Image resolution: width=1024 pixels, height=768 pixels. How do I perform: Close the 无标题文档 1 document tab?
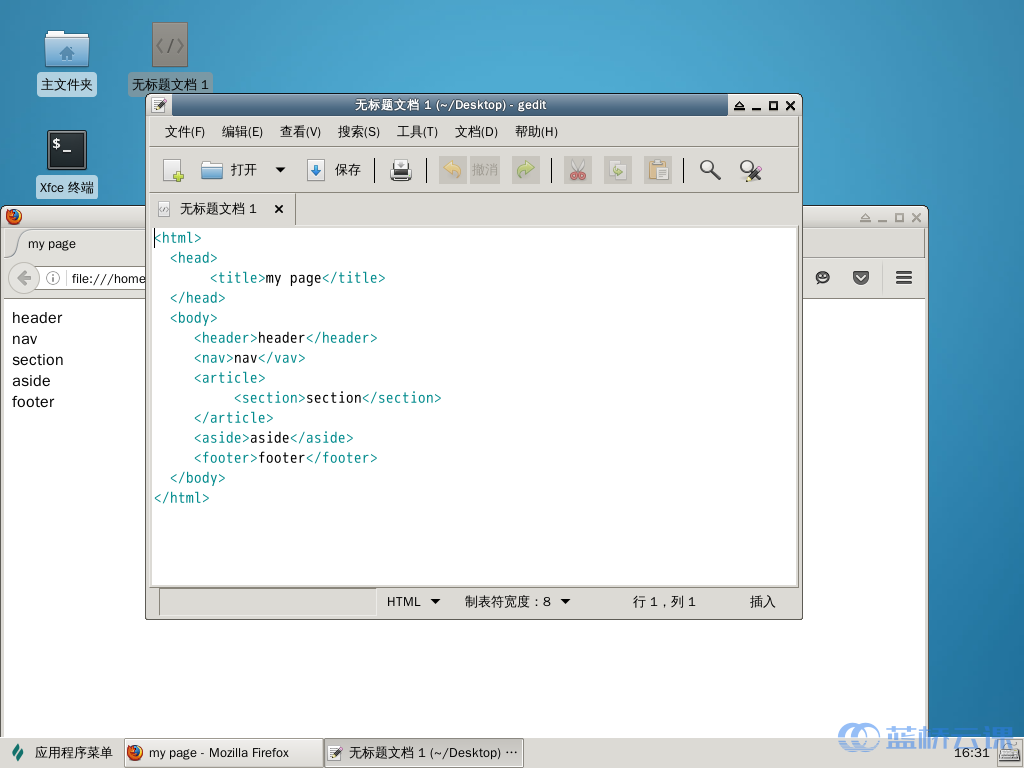[279, 209]
